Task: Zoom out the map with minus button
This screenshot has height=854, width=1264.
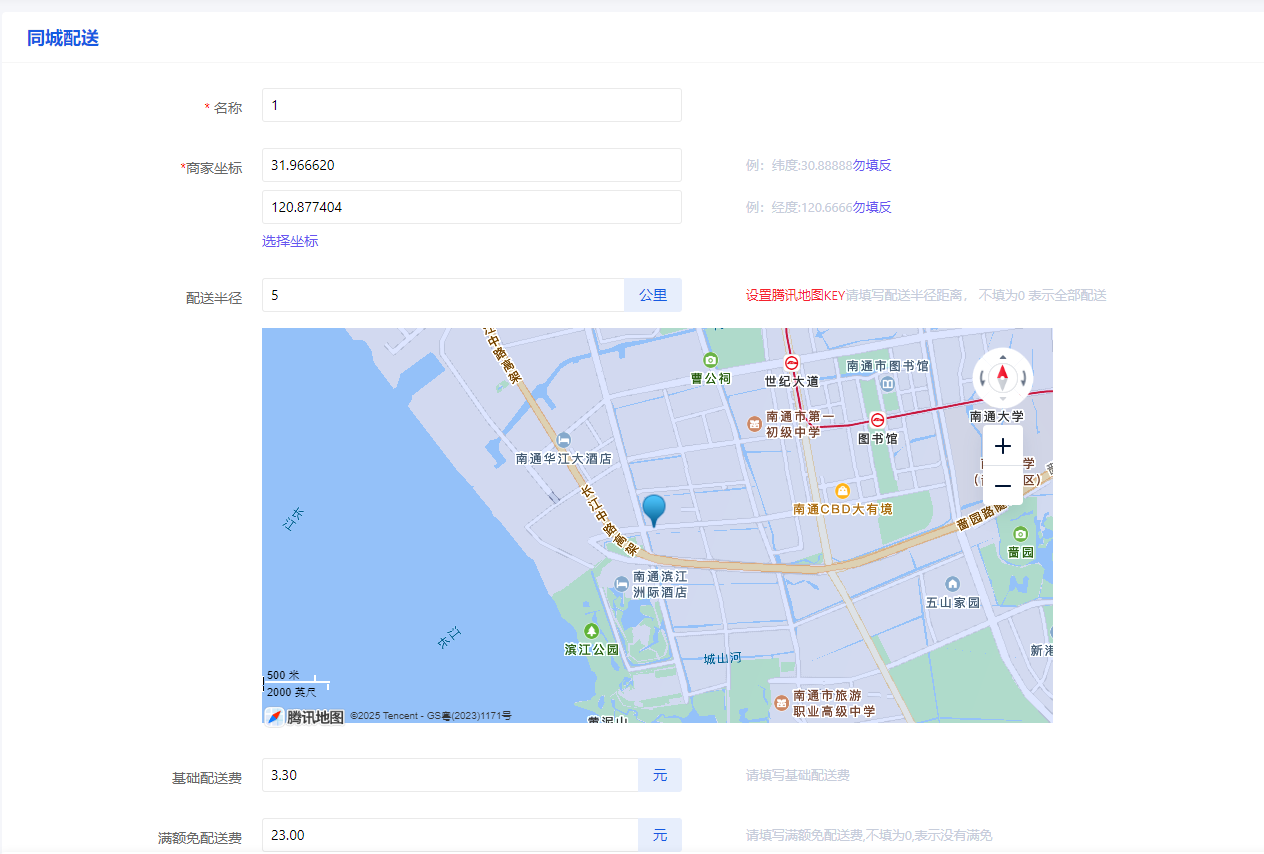Action: (x=1003, y=486)
